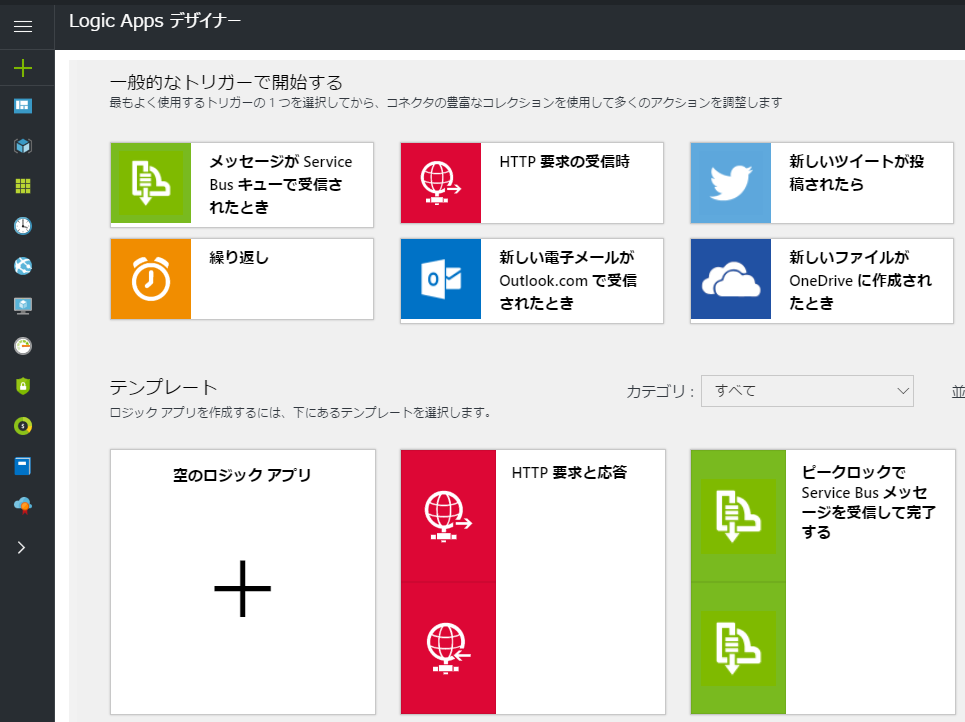Open the App Services globe icon
Screen dimensions: 965x722
23,266
